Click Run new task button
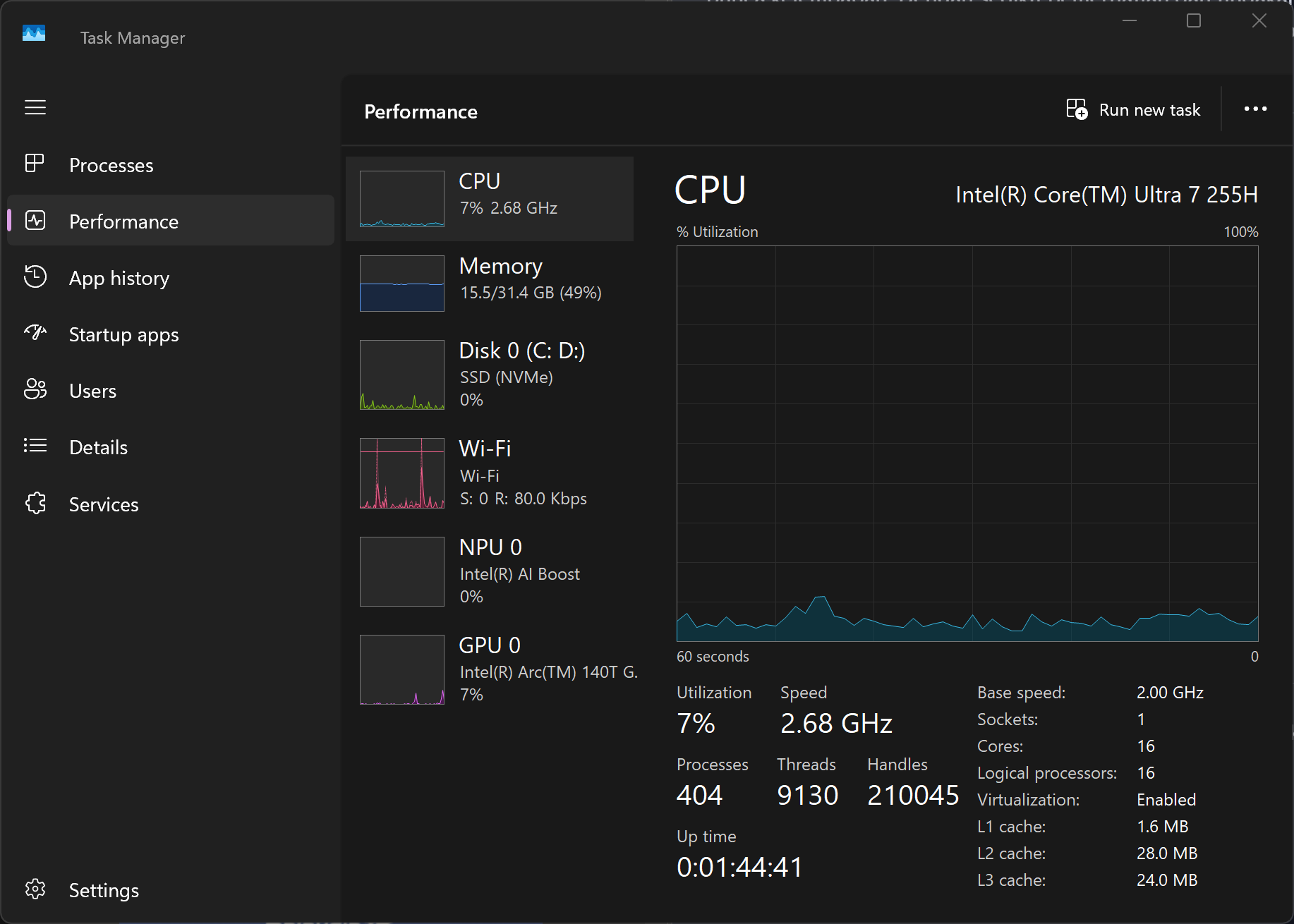The height and width of the screenshot is (924, 1294). coord(1133,110)
